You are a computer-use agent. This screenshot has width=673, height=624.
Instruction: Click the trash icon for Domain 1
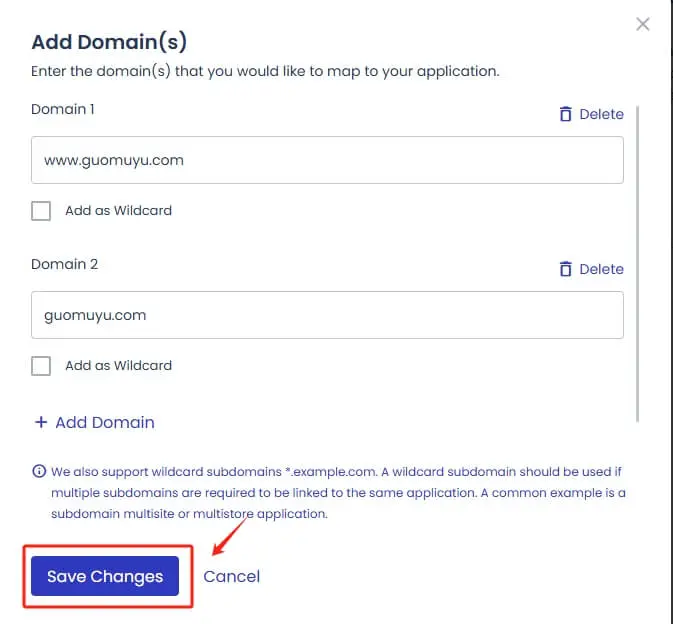pos(566,114)
